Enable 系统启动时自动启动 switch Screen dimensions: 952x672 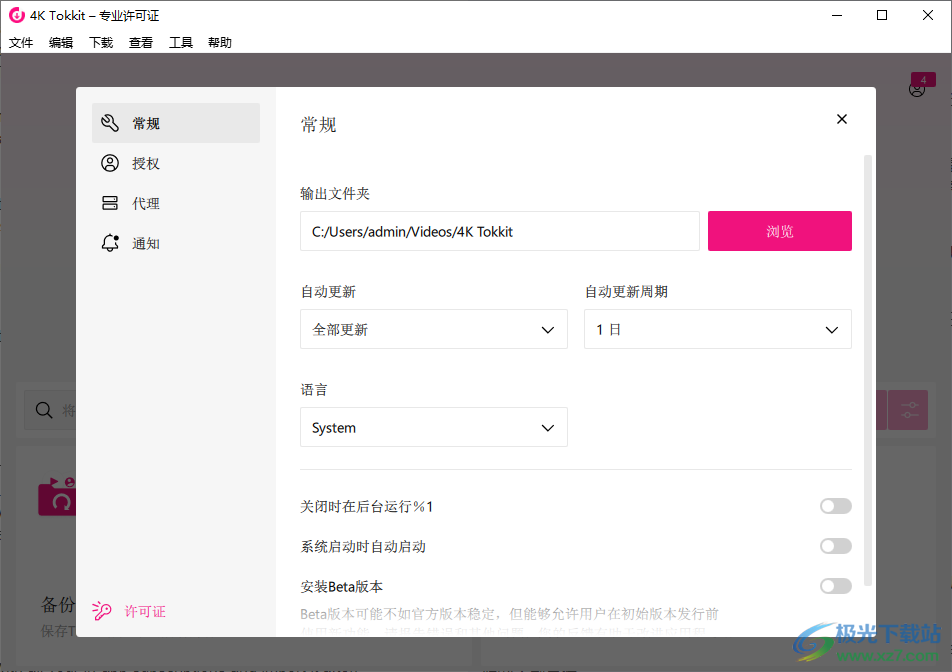[x=835, y=546]
